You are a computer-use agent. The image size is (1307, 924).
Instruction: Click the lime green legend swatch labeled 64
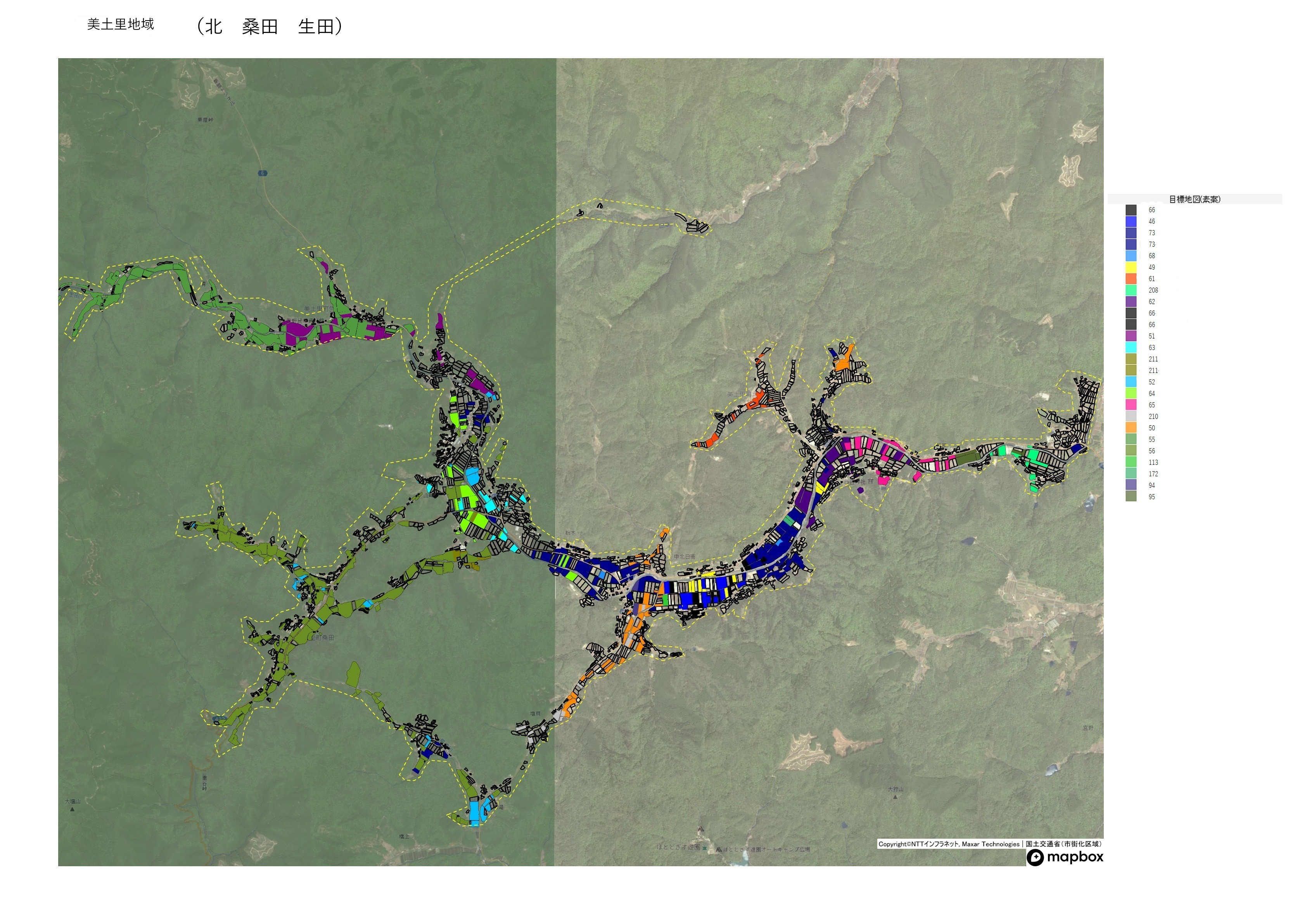point(1131,394)
